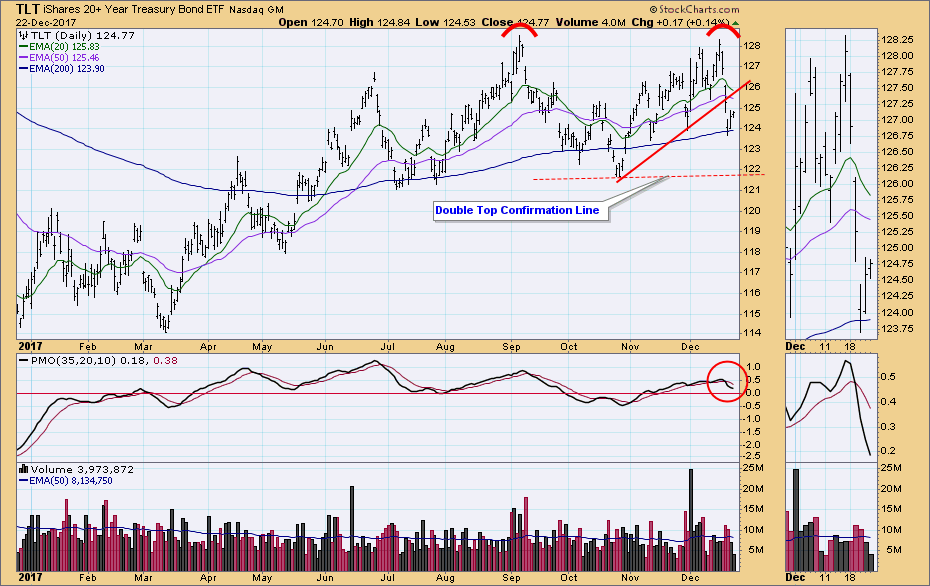Click the green up-arrow change indicator
The height and width of the screenshot is (586, 930).
tap(735, 23)
